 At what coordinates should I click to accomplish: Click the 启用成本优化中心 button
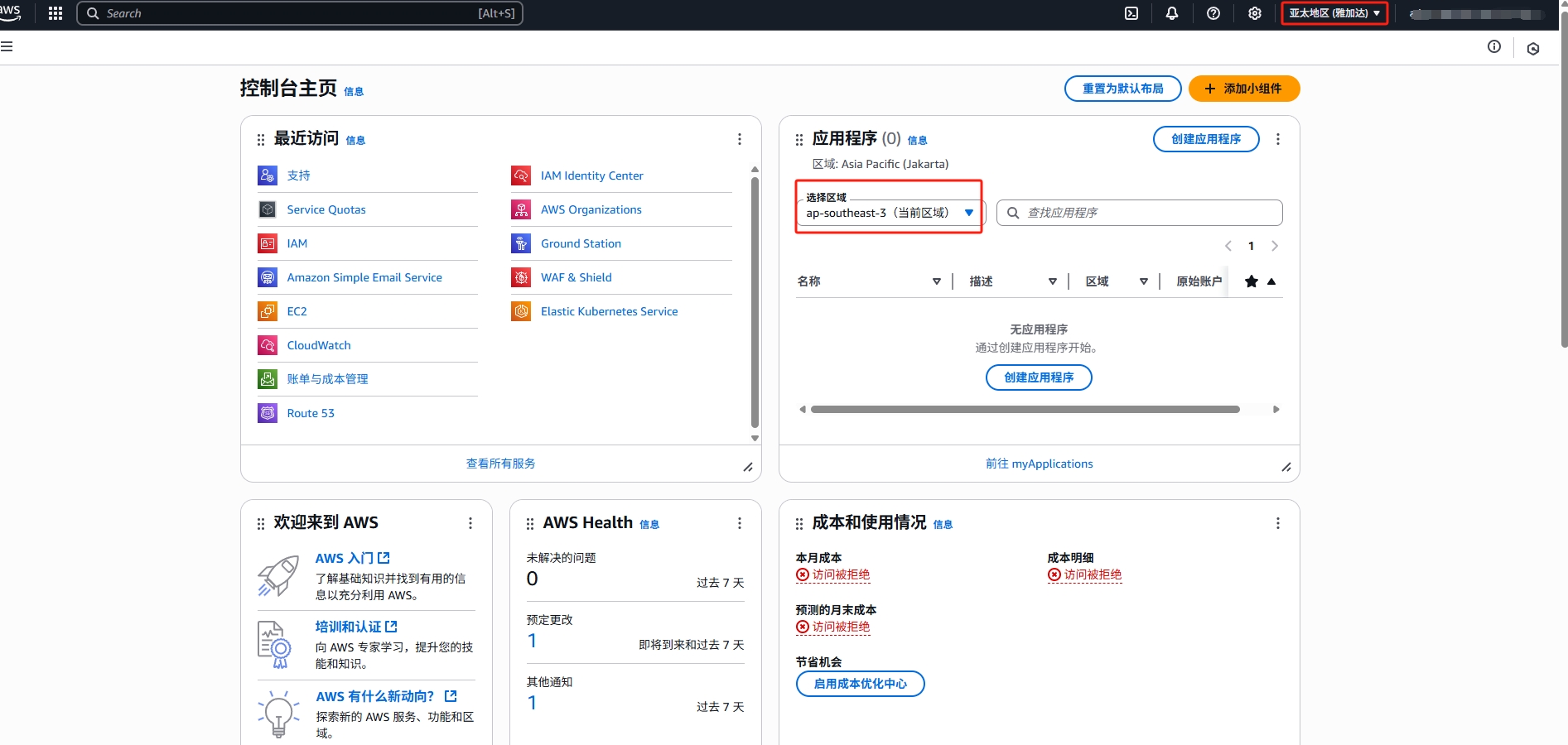(860, 684)
